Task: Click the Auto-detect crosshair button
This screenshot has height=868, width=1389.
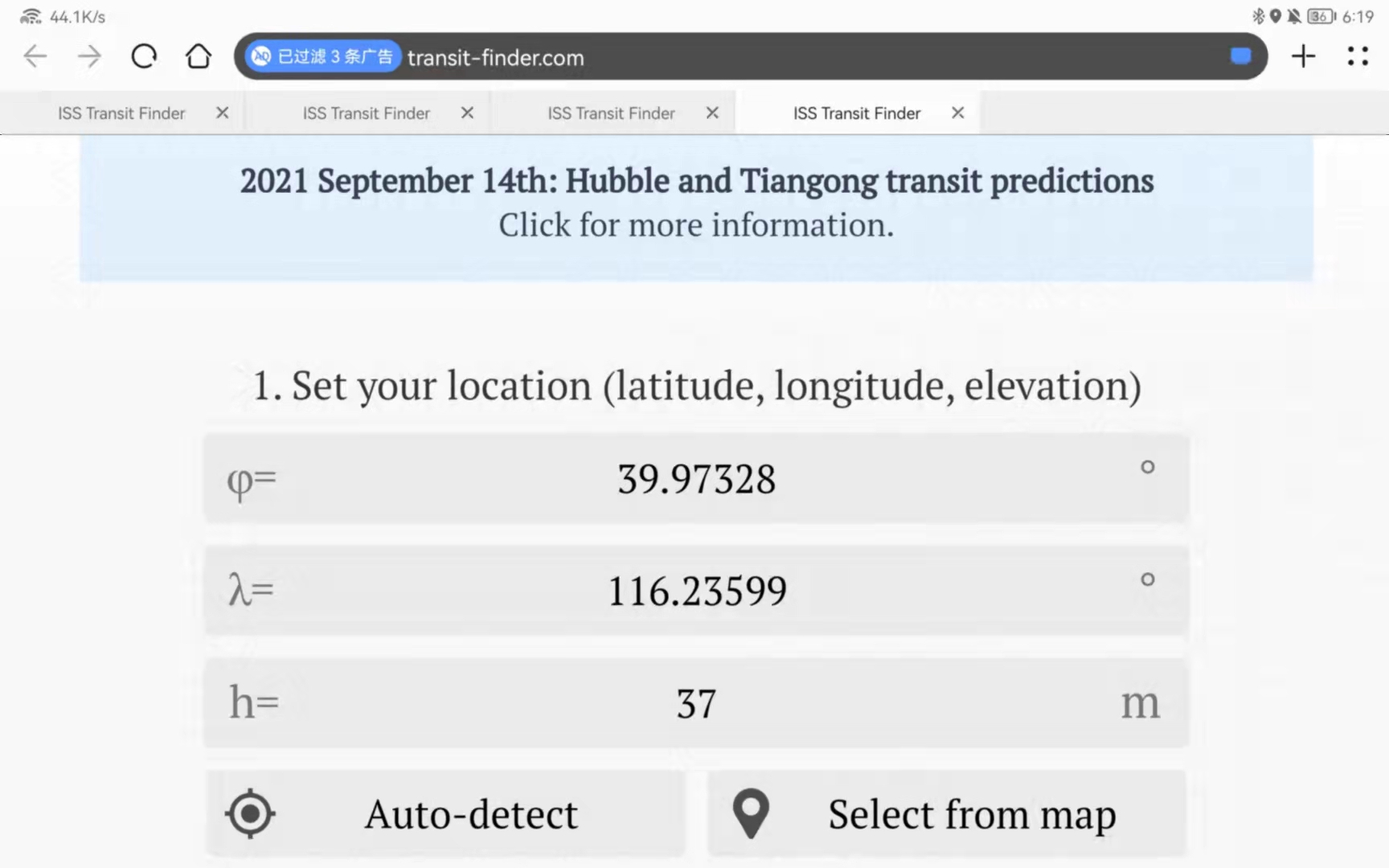Action: [x=446, y=813]
